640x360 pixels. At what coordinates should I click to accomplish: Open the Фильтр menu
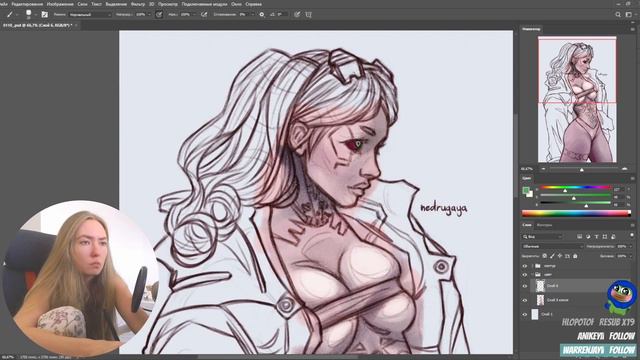(138, 4)
